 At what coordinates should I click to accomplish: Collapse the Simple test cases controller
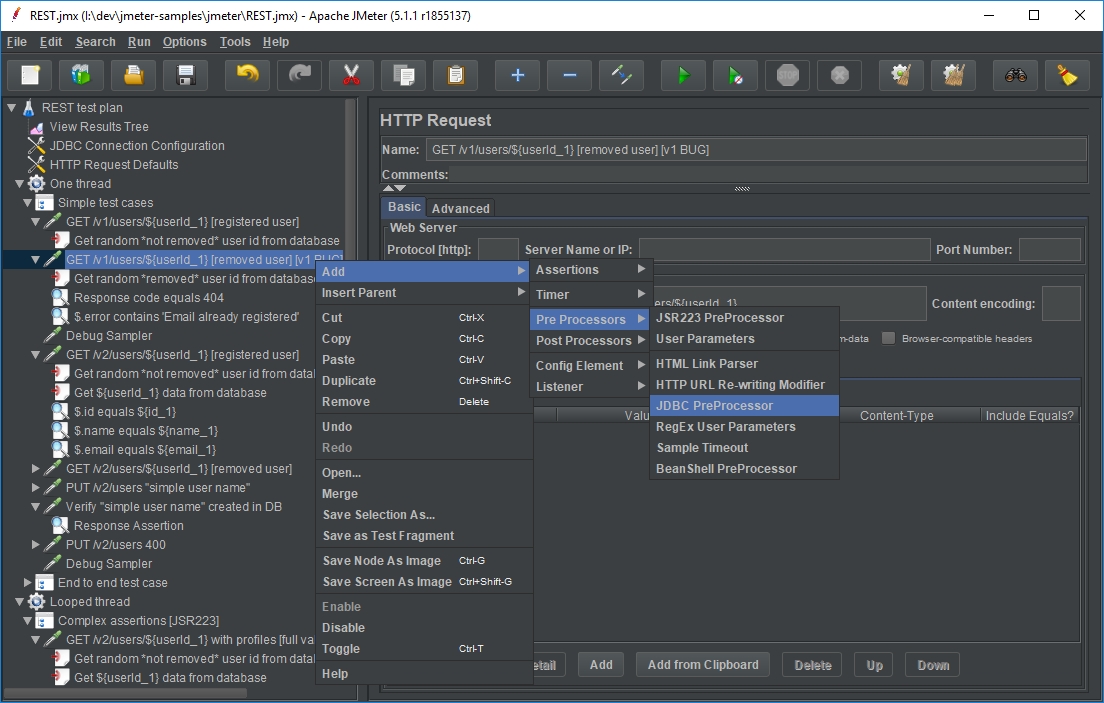click(27, 203)
